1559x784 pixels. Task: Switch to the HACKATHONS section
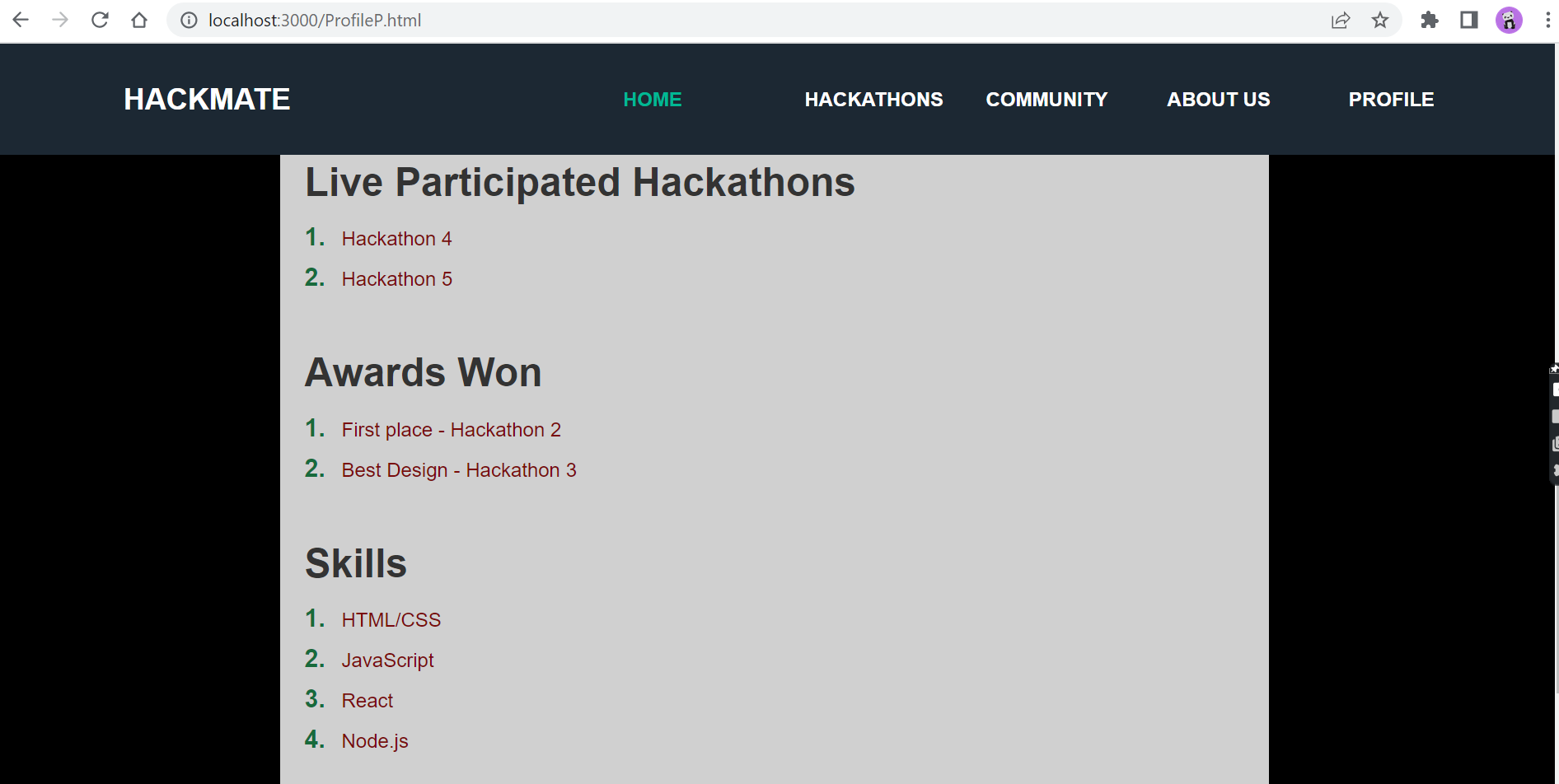pos(873,99)
